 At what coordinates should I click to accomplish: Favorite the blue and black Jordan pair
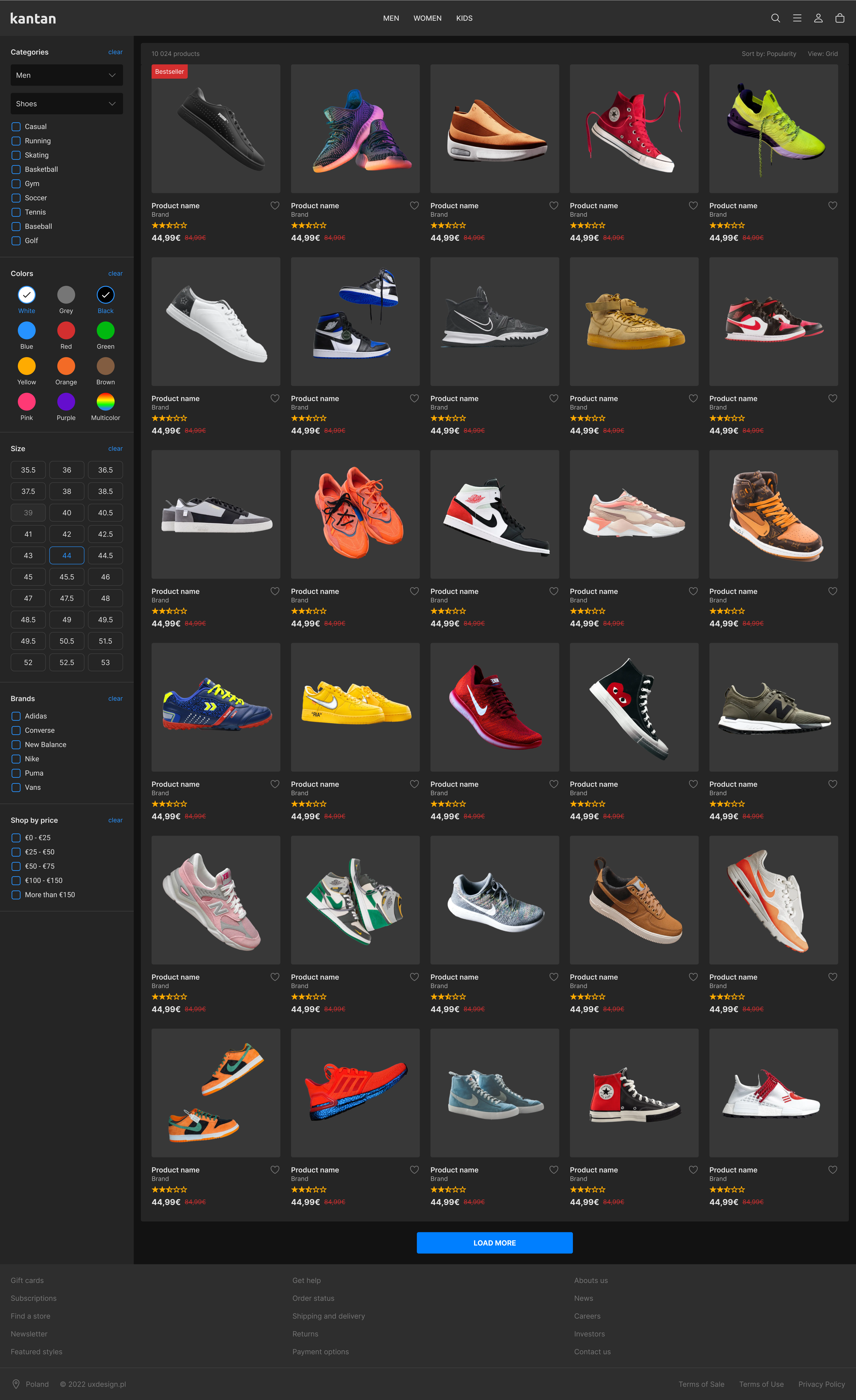[x=414, y=398]
